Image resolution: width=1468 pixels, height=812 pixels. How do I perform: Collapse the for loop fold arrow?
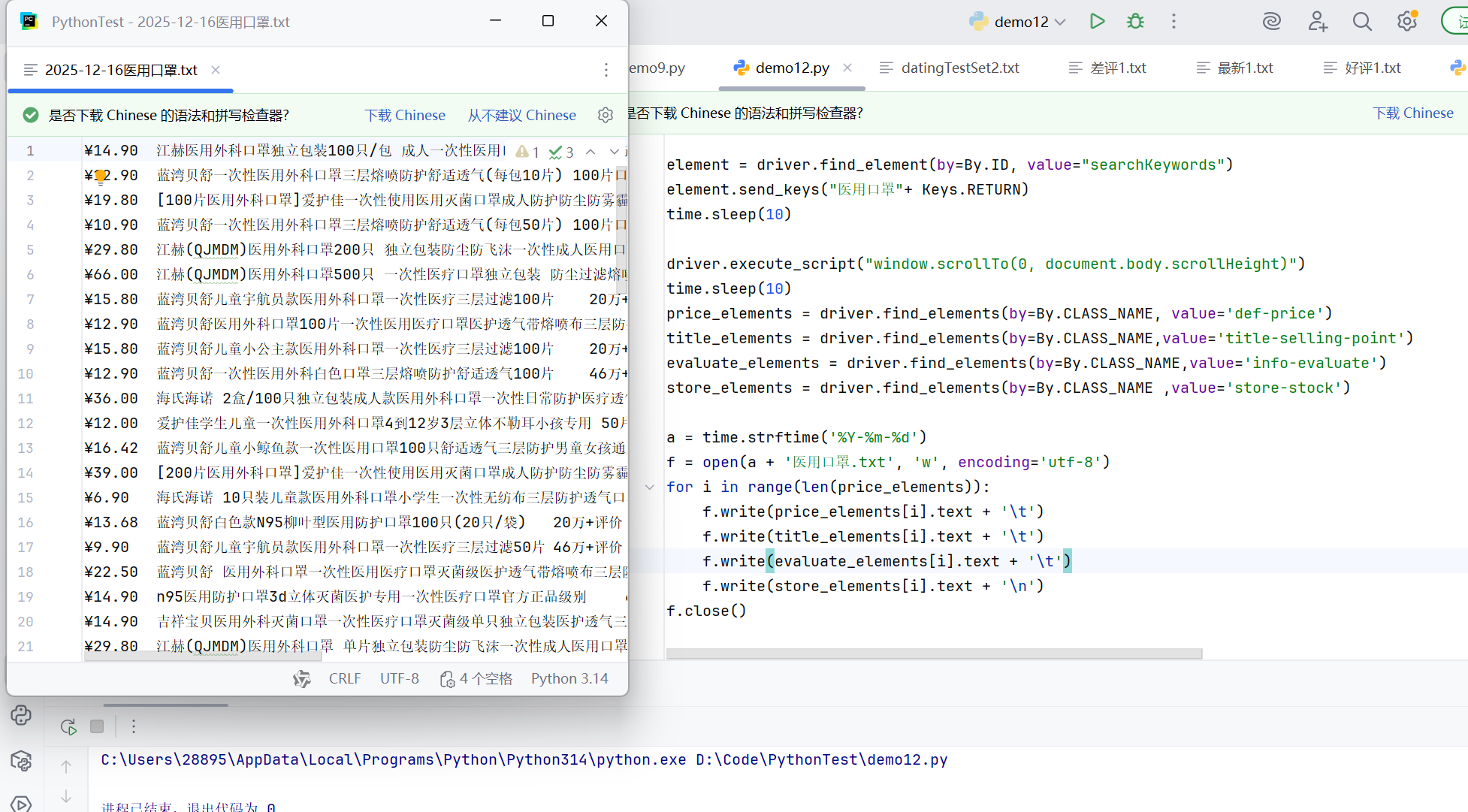pos(649,487)
